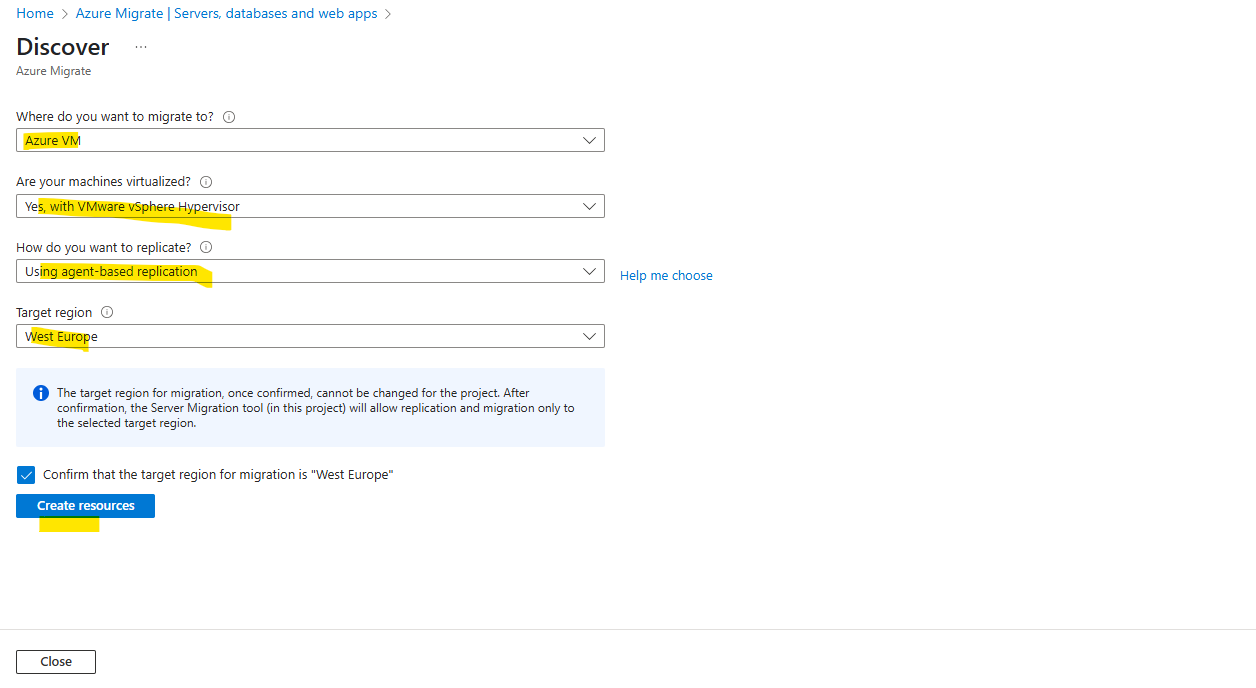The image size is (1256, 688).
Task: Click blue information icon in notice box
Action: click(41, 393)
